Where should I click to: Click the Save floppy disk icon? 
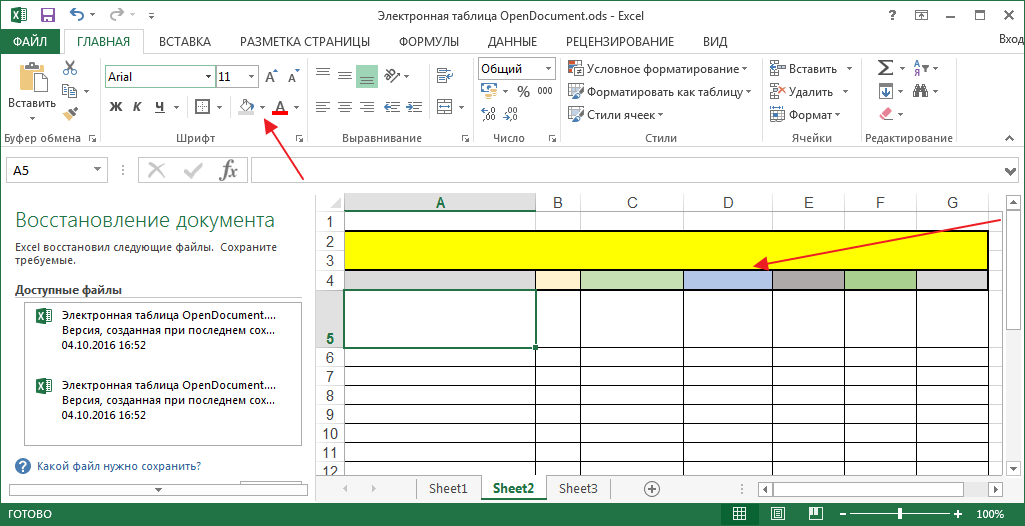(48, 14)
